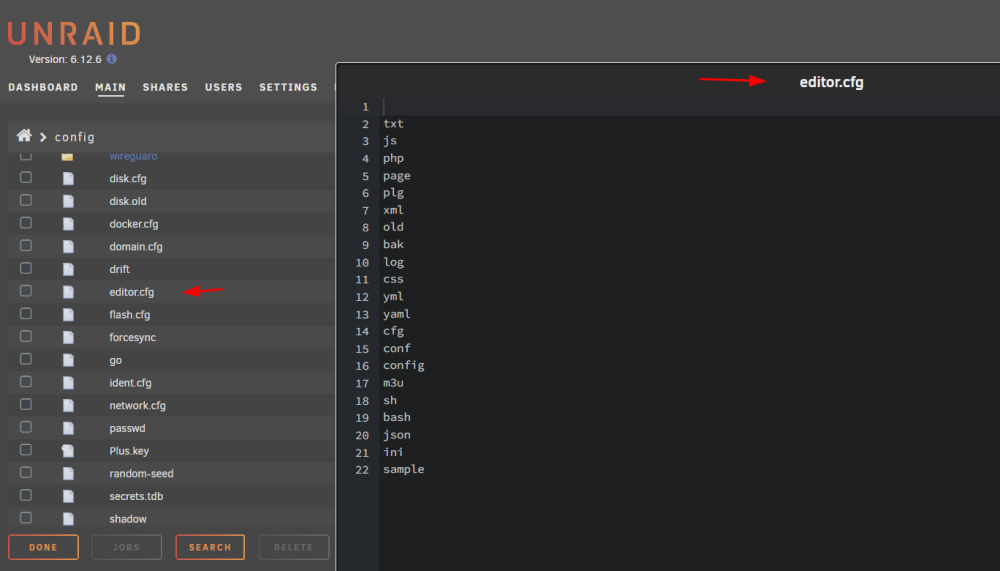
Task: Open the ident.cfg file name
Action: (130, 383)
